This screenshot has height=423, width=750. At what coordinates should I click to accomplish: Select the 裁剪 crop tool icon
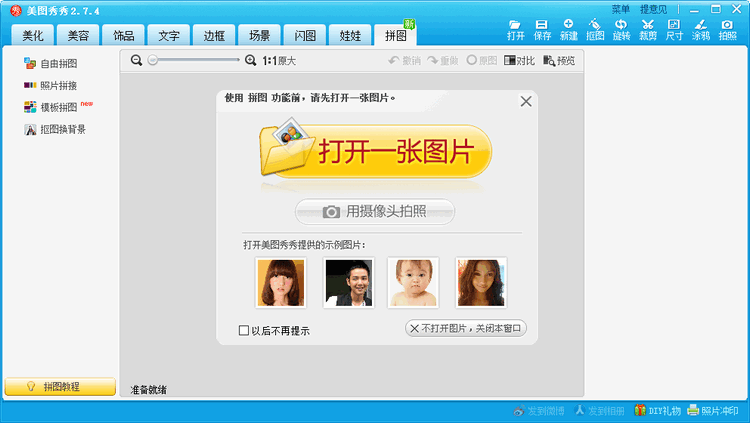tap(648, 28)
